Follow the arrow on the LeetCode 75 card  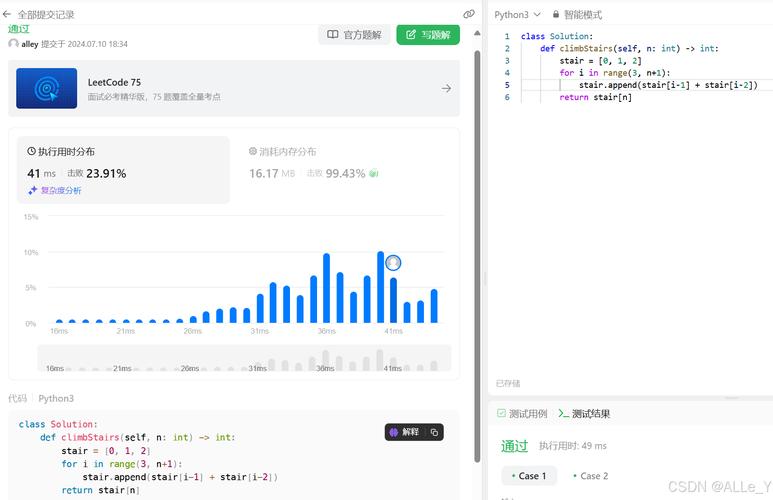446,88
